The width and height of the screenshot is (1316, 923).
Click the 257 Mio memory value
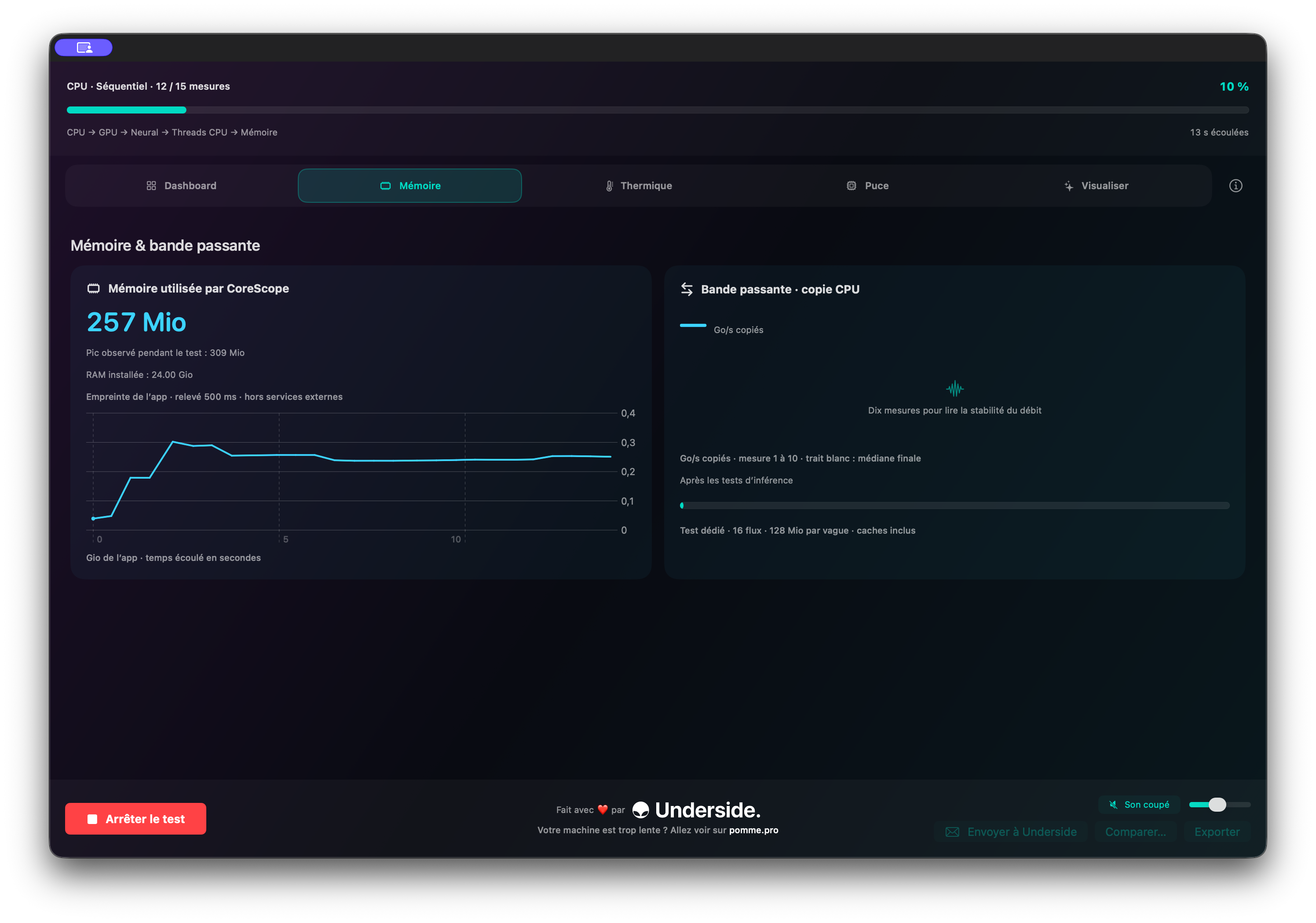pos(136,322)
